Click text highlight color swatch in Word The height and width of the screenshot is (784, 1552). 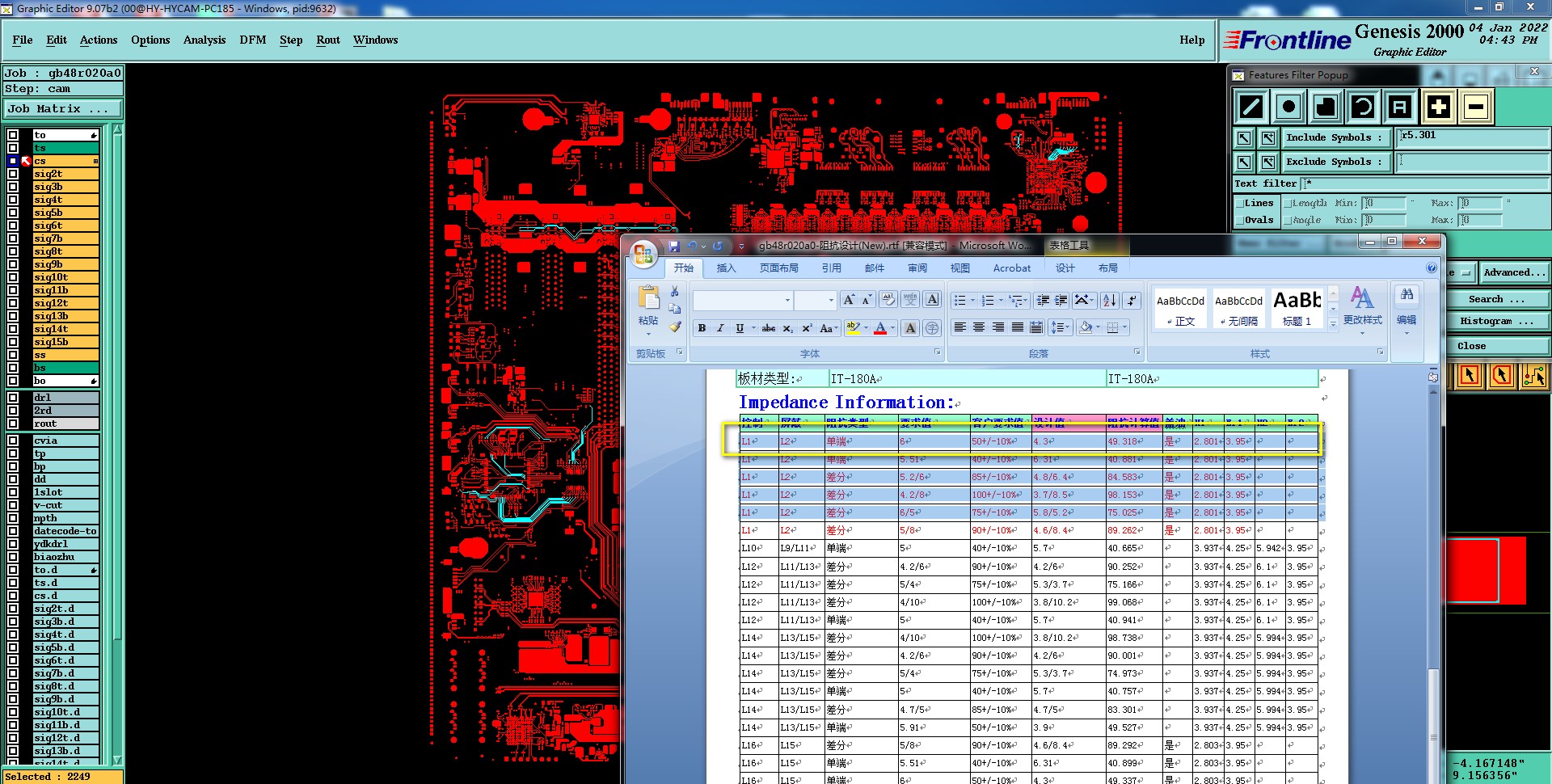[853, 328]
